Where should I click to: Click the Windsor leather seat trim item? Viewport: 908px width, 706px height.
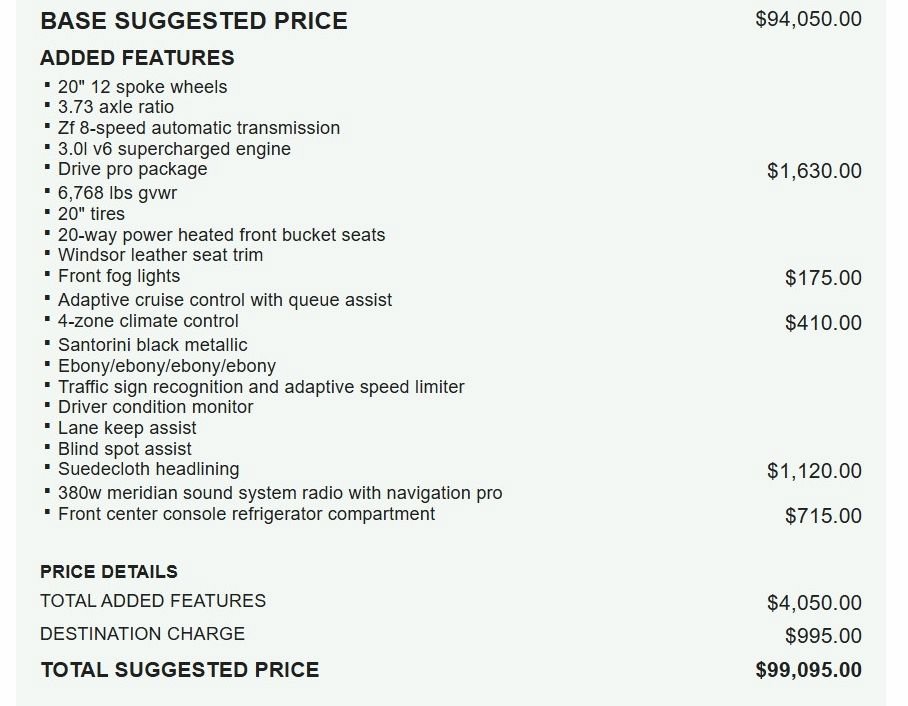point(160,255)
